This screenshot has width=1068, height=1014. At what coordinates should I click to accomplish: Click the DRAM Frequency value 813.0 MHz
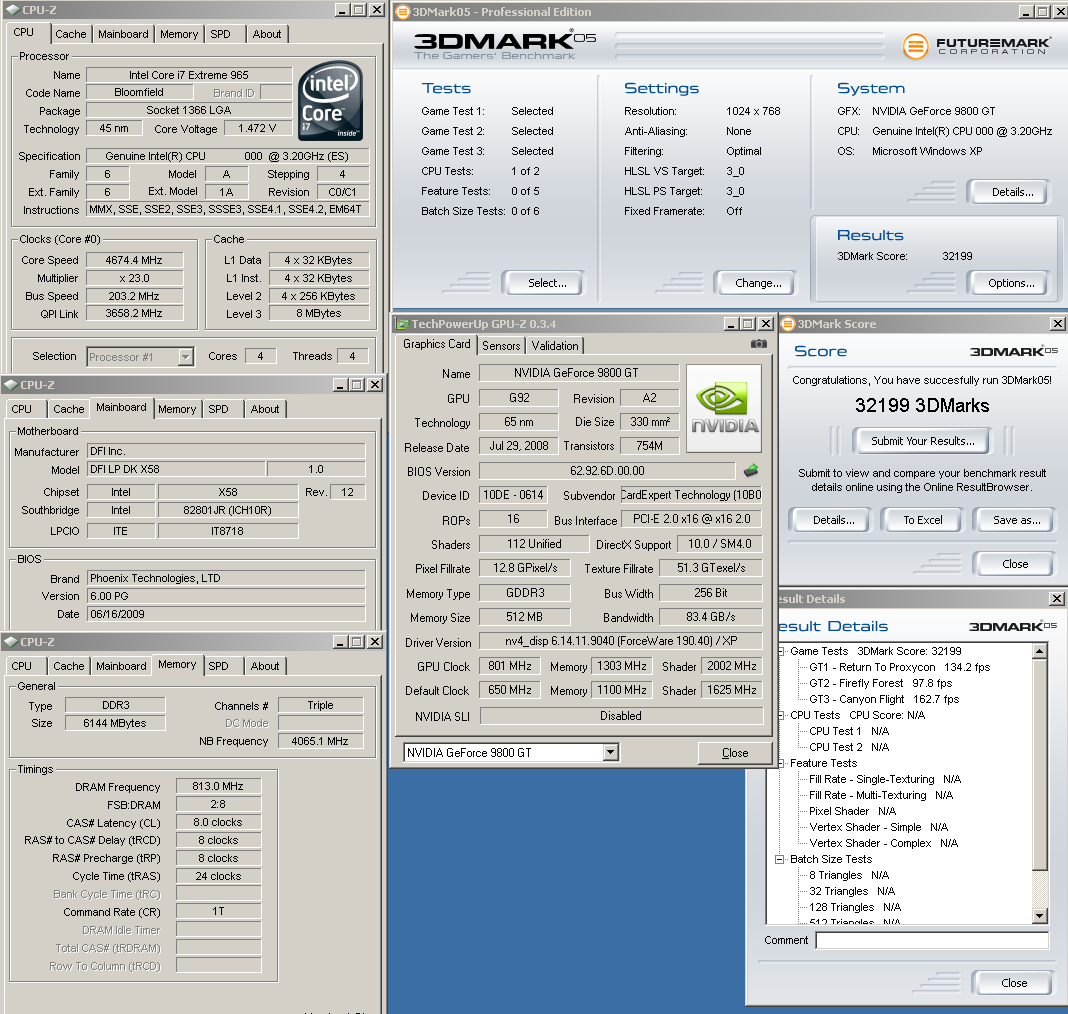tap(218, 787)
